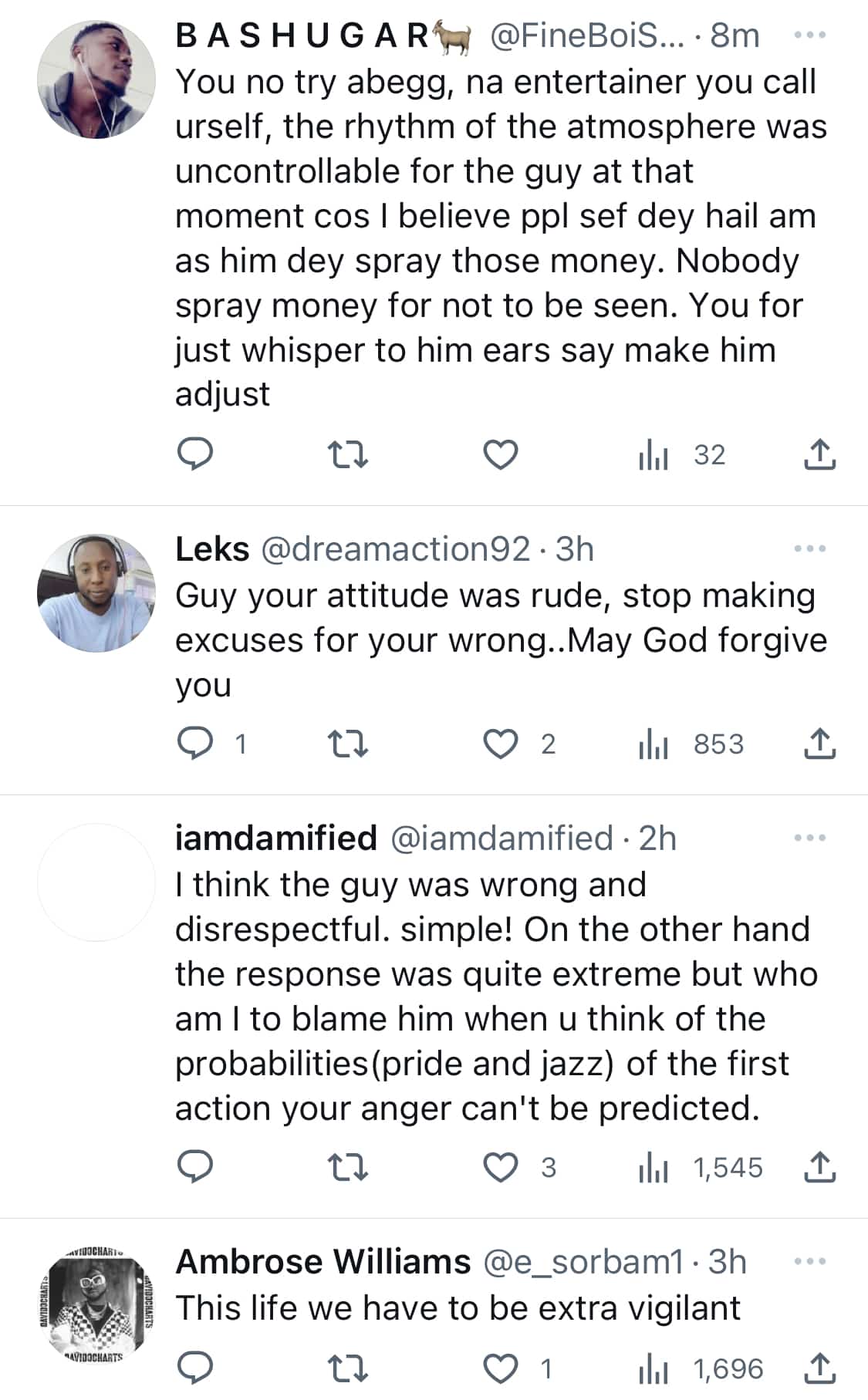The height and width of the screenshot is (1400, 868).
Task: Reply to Leks' tweet
Action: tap(195, 744)
